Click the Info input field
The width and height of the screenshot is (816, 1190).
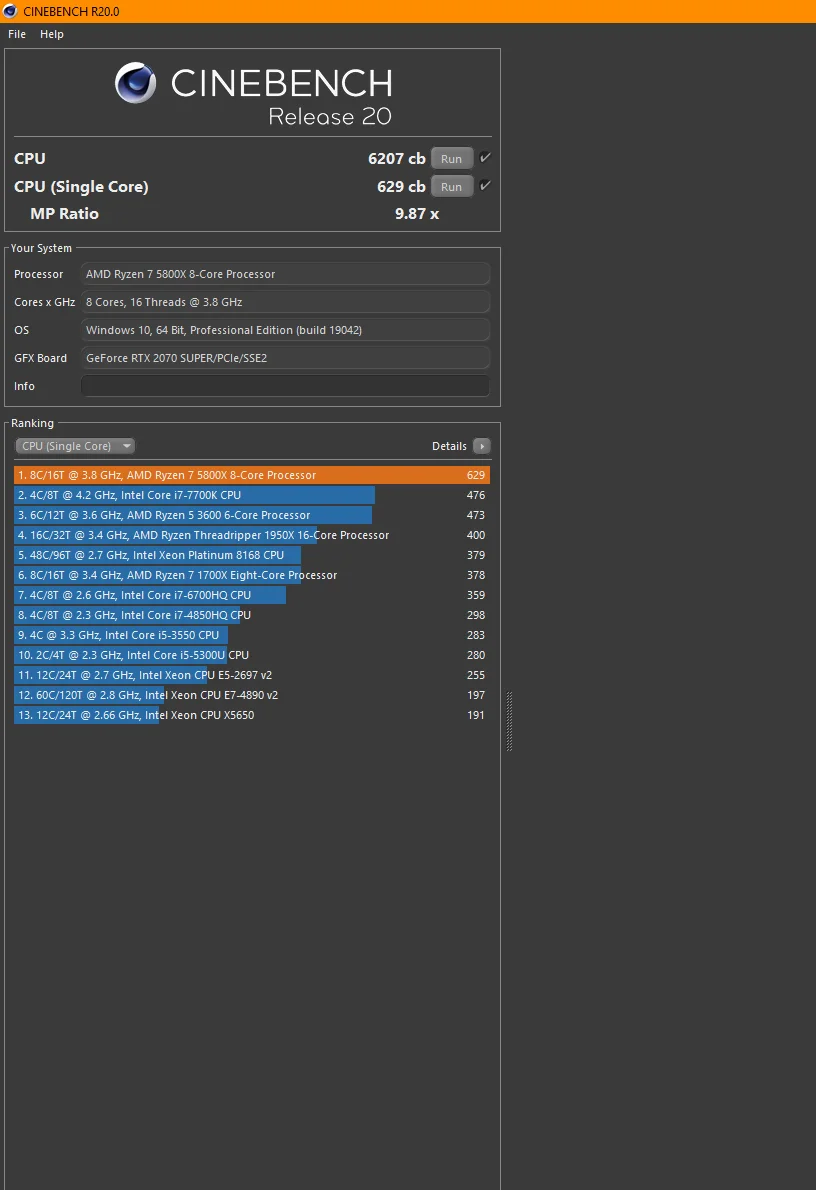pyautogui.click(x=285, y=386)
